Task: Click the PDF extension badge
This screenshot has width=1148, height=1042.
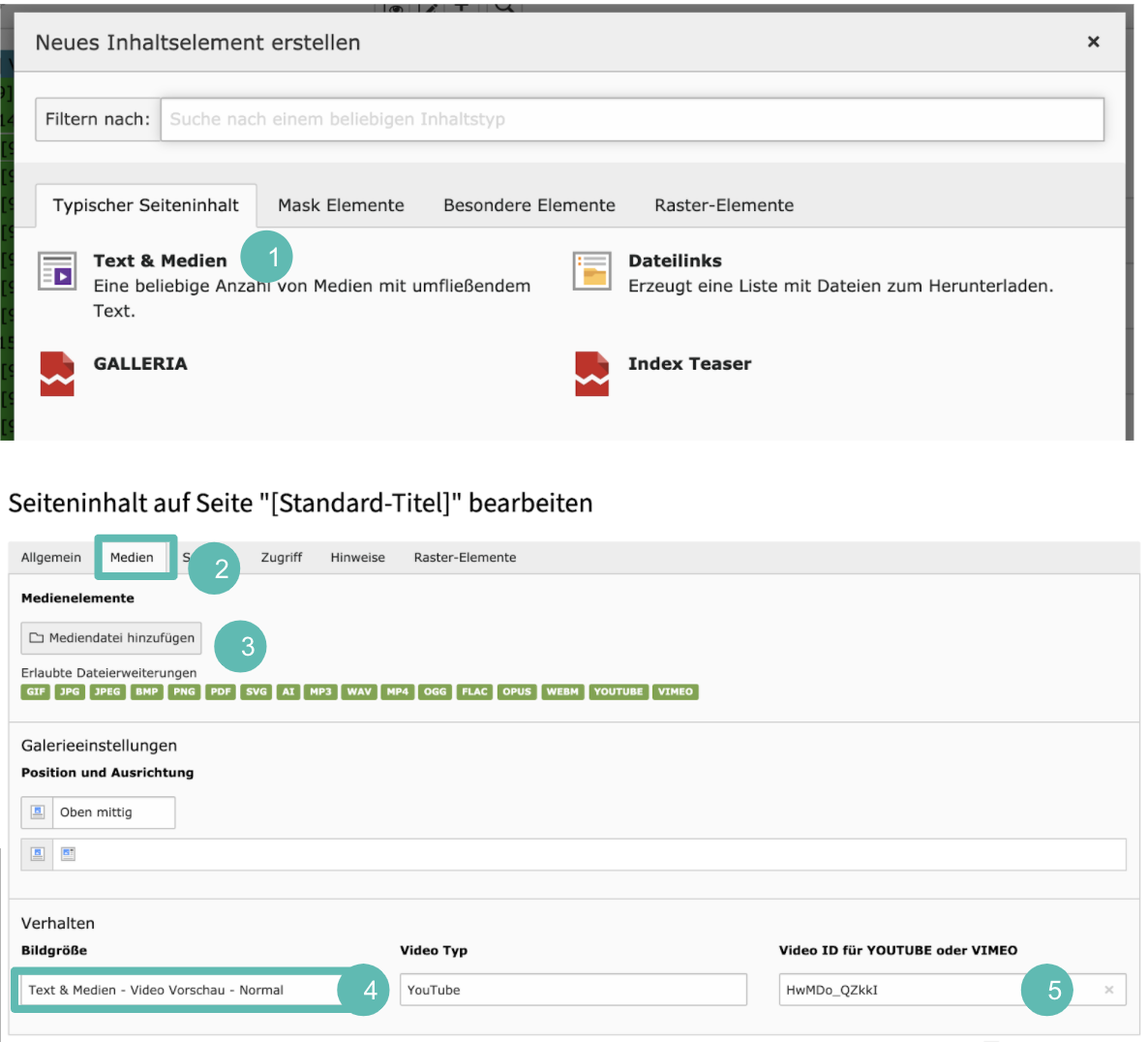Action: pos(221,691)
